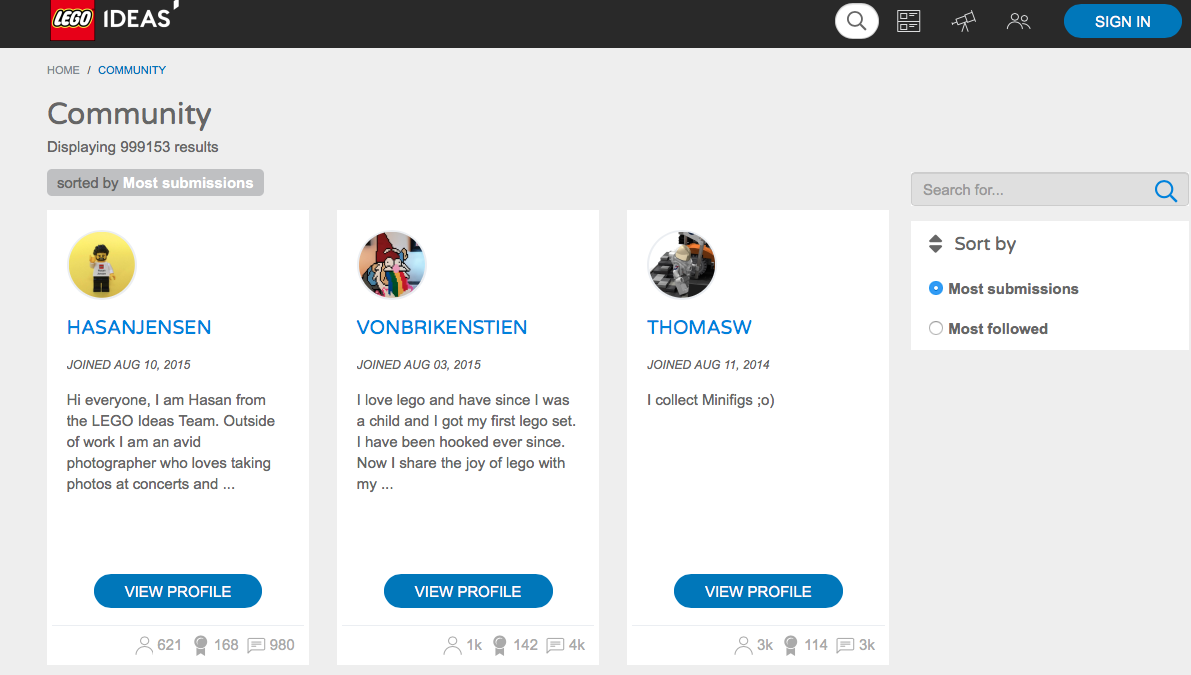Click the COMMUNITY breadcrumb link
This screenshot has width=1191, height=675.
132,70
